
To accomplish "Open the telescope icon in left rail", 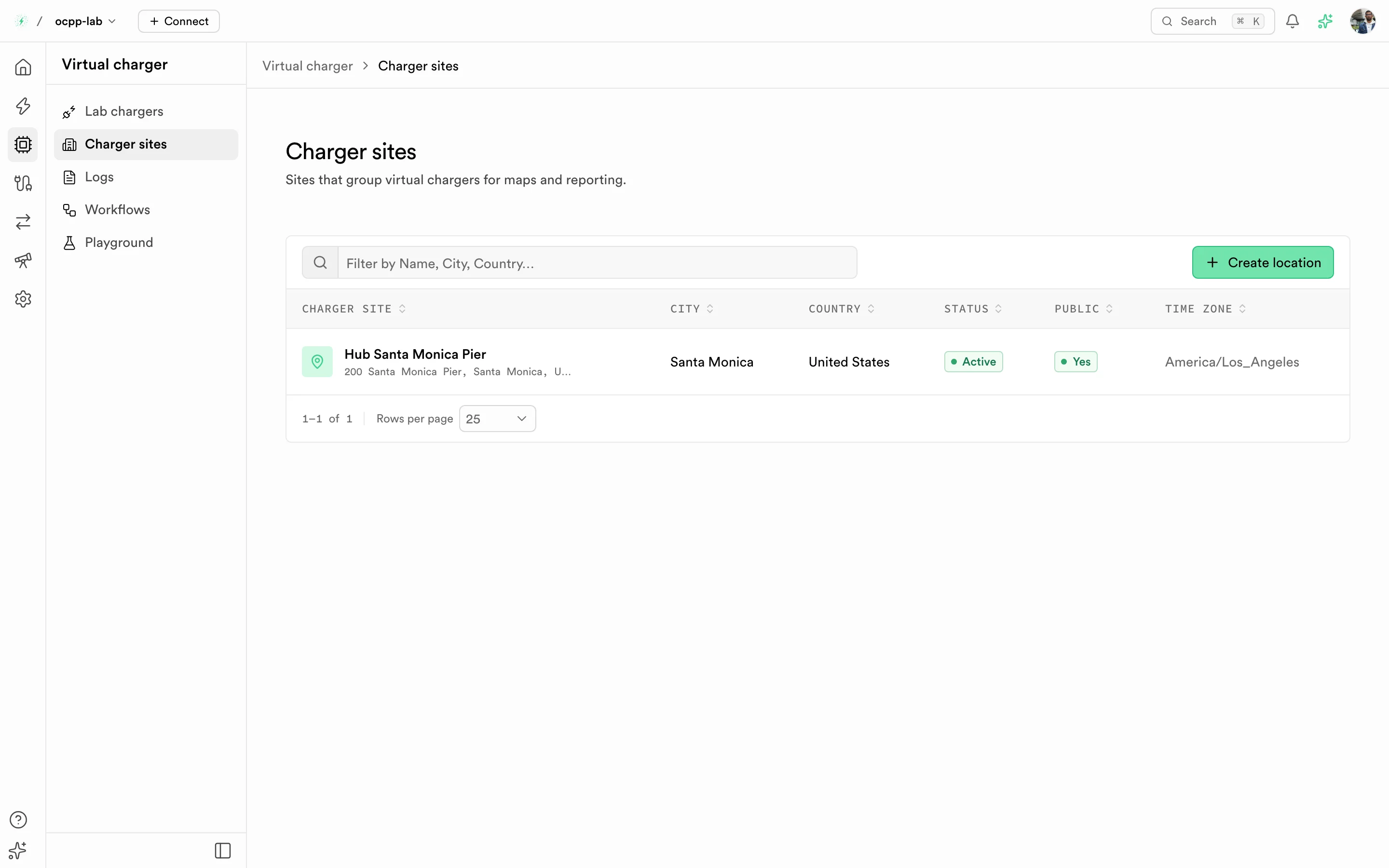I will click(x=23, y=260).
